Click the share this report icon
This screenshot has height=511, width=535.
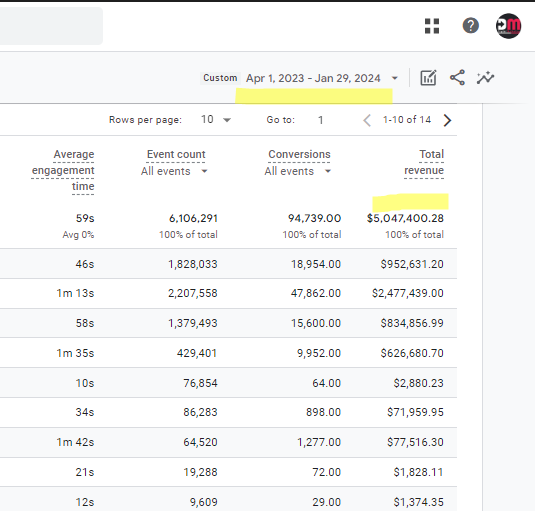point(457,78)
